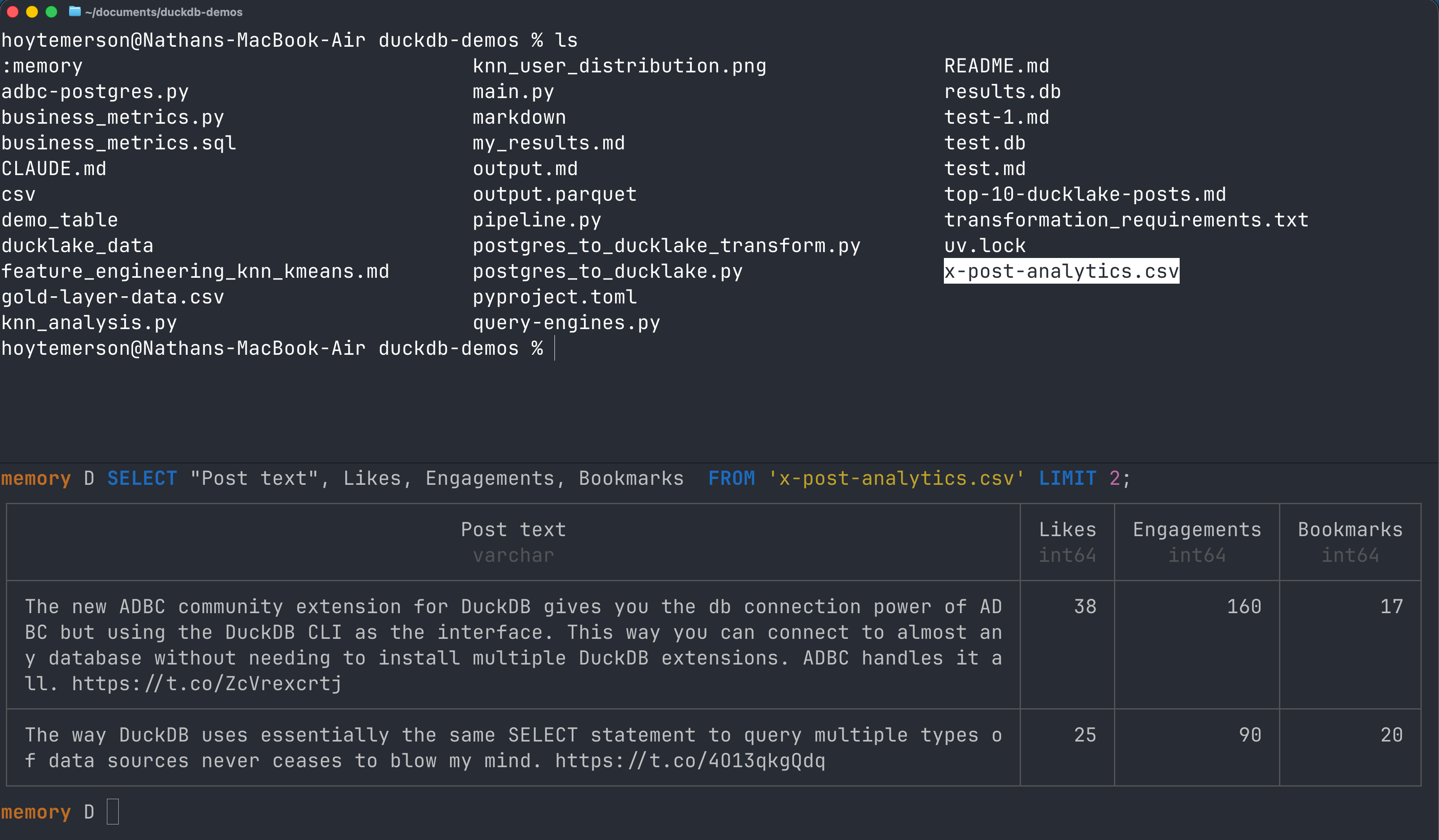Open the https://t.co/ZcVrexcrtj link
The image size is (1439, 840).
(207, 683)
